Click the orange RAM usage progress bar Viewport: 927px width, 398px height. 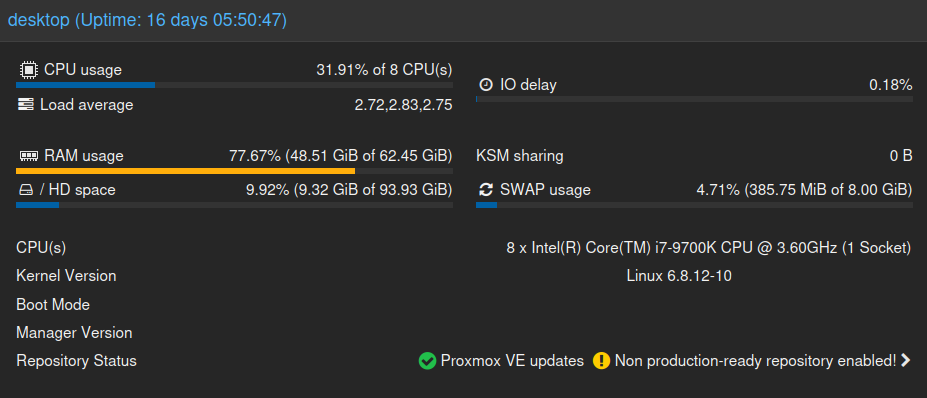point(234,171)
